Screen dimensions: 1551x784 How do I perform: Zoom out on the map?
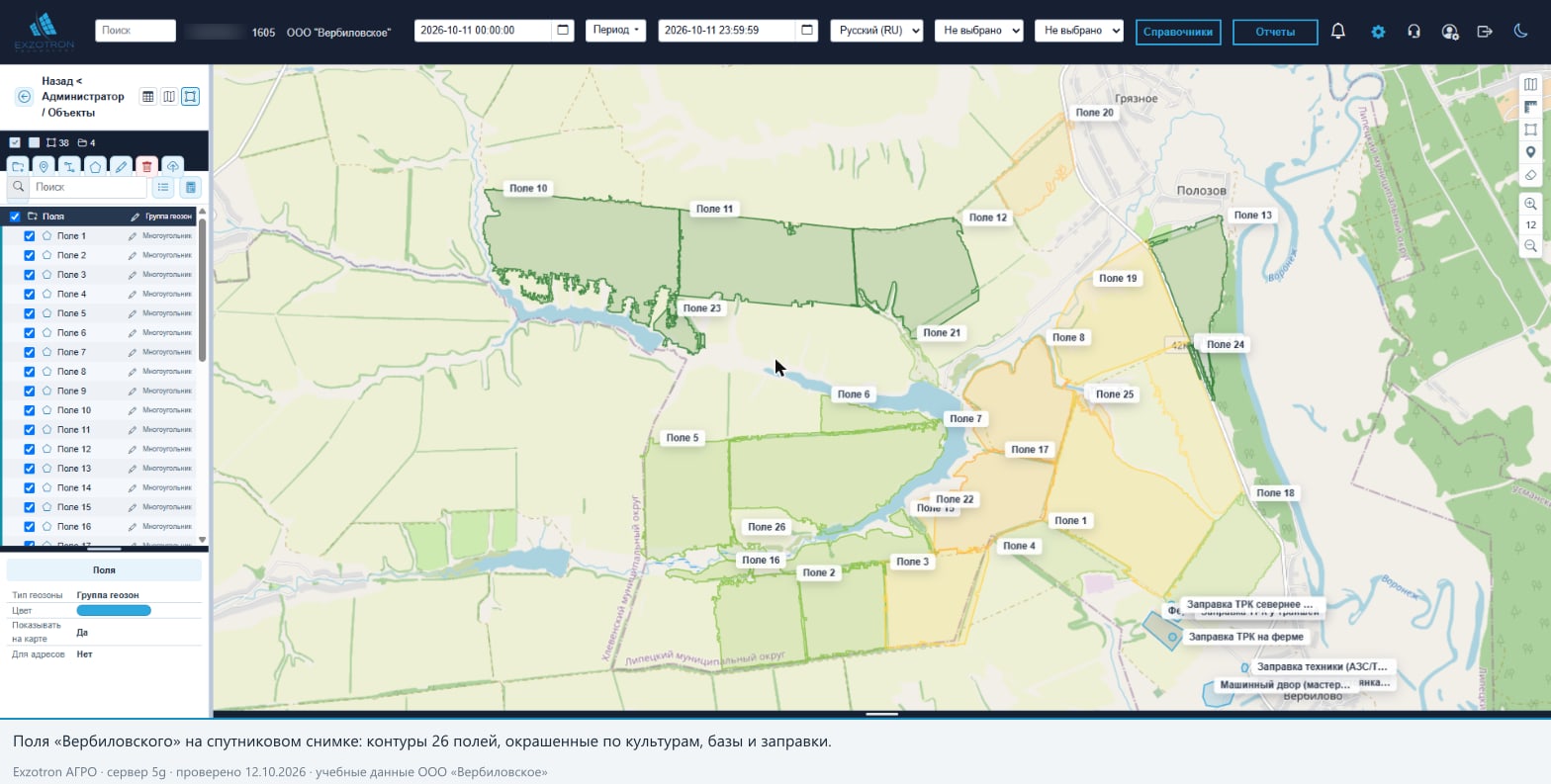1530,245
